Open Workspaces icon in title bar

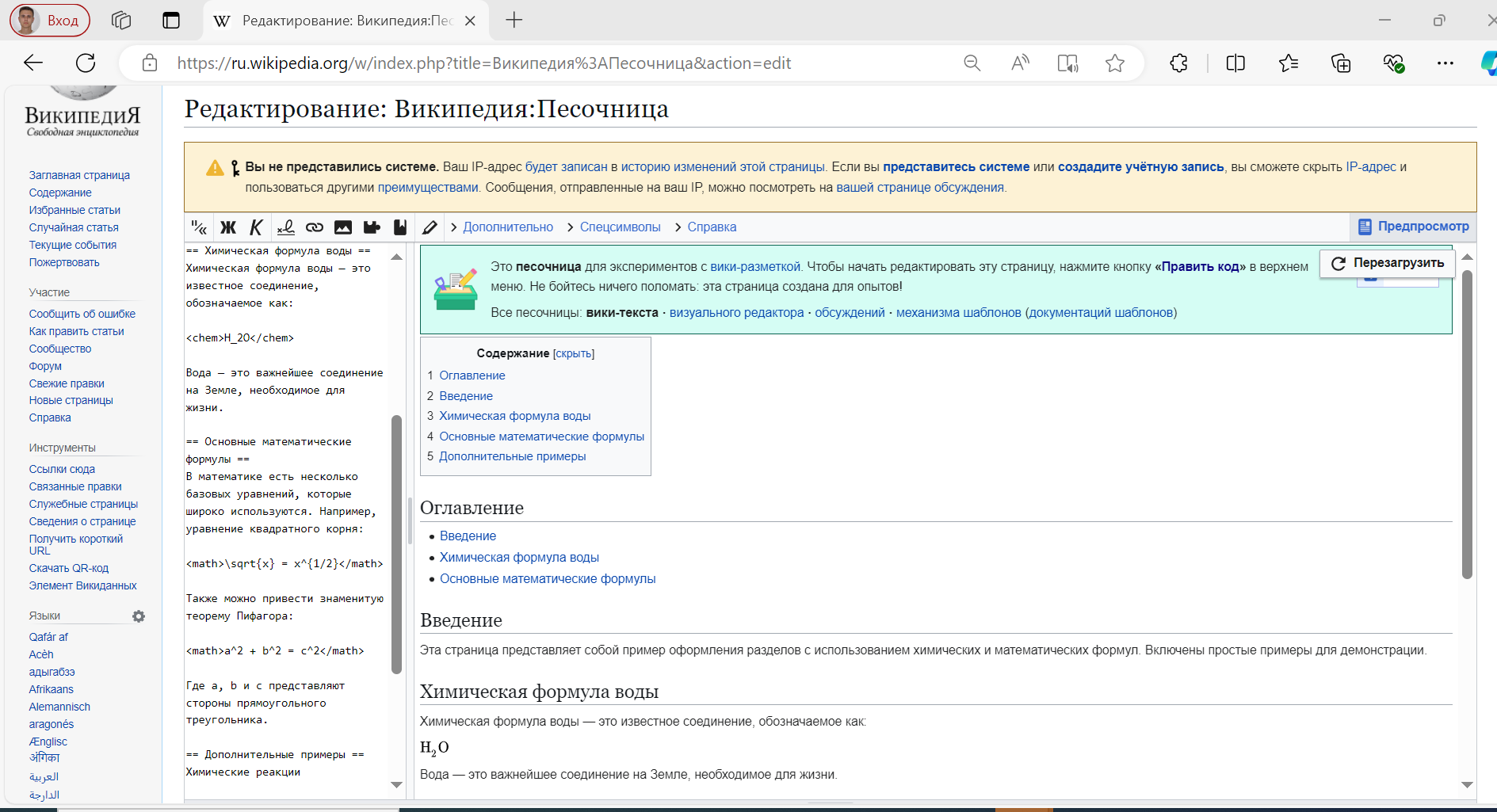(x=121, y=21)
